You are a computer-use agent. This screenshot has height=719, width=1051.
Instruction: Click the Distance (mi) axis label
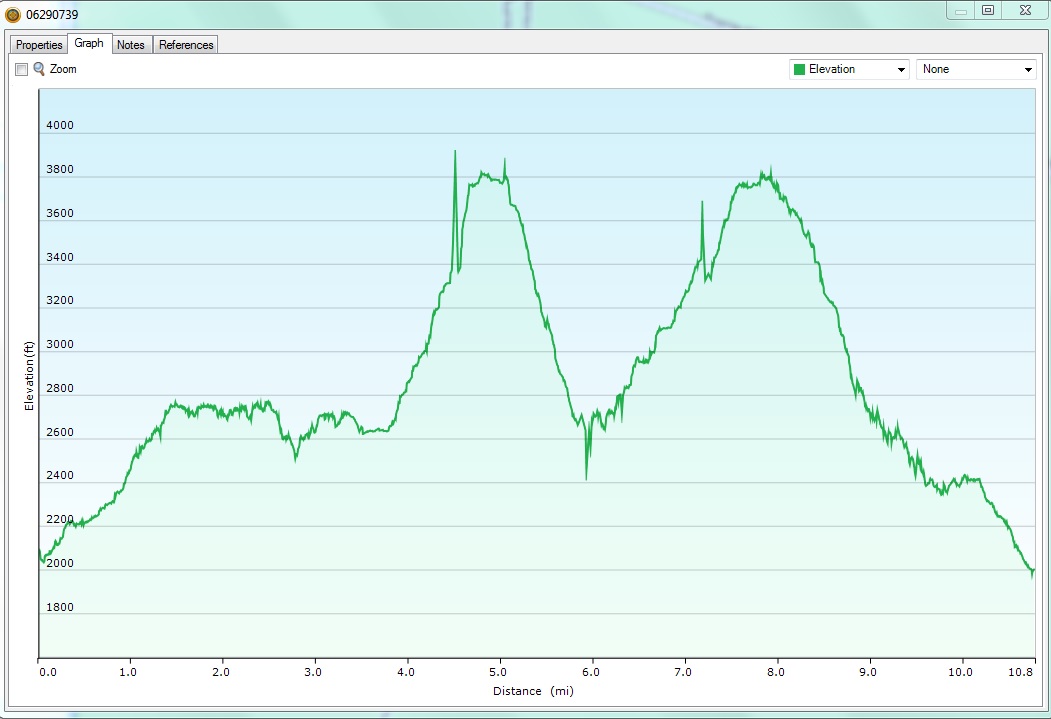[x=533, y=691]
